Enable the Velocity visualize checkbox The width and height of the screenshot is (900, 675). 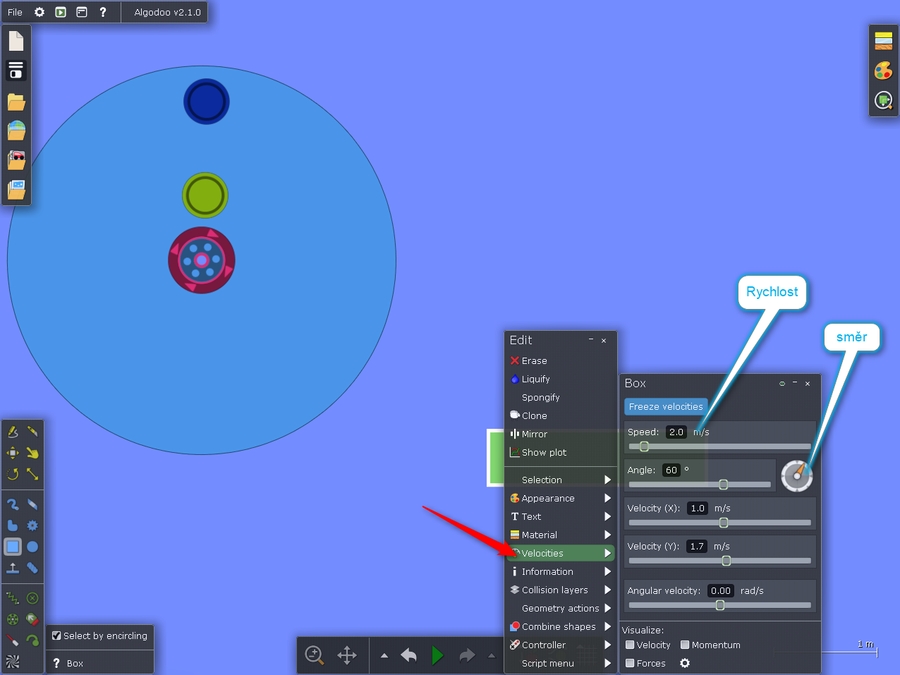click(630, 645)
